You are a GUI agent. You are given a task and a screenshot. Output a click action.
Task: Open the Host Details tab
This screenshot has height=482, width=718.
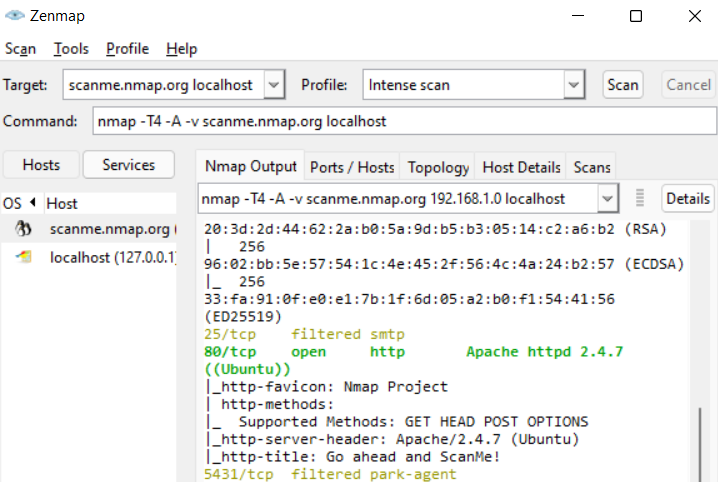[521, 167]
